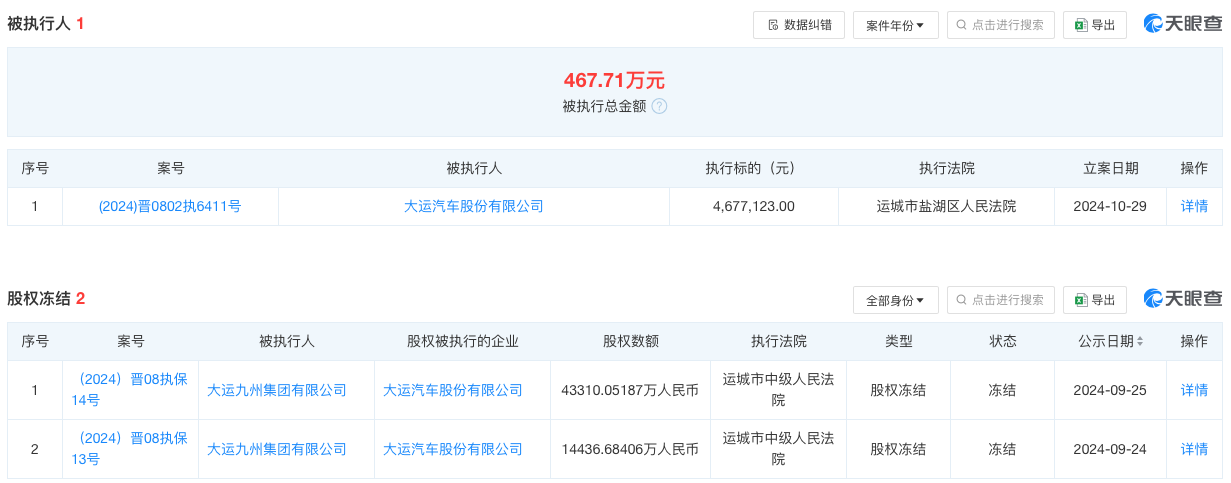Click the 导出 button in 股权冻结 section

click(1095, 300)
